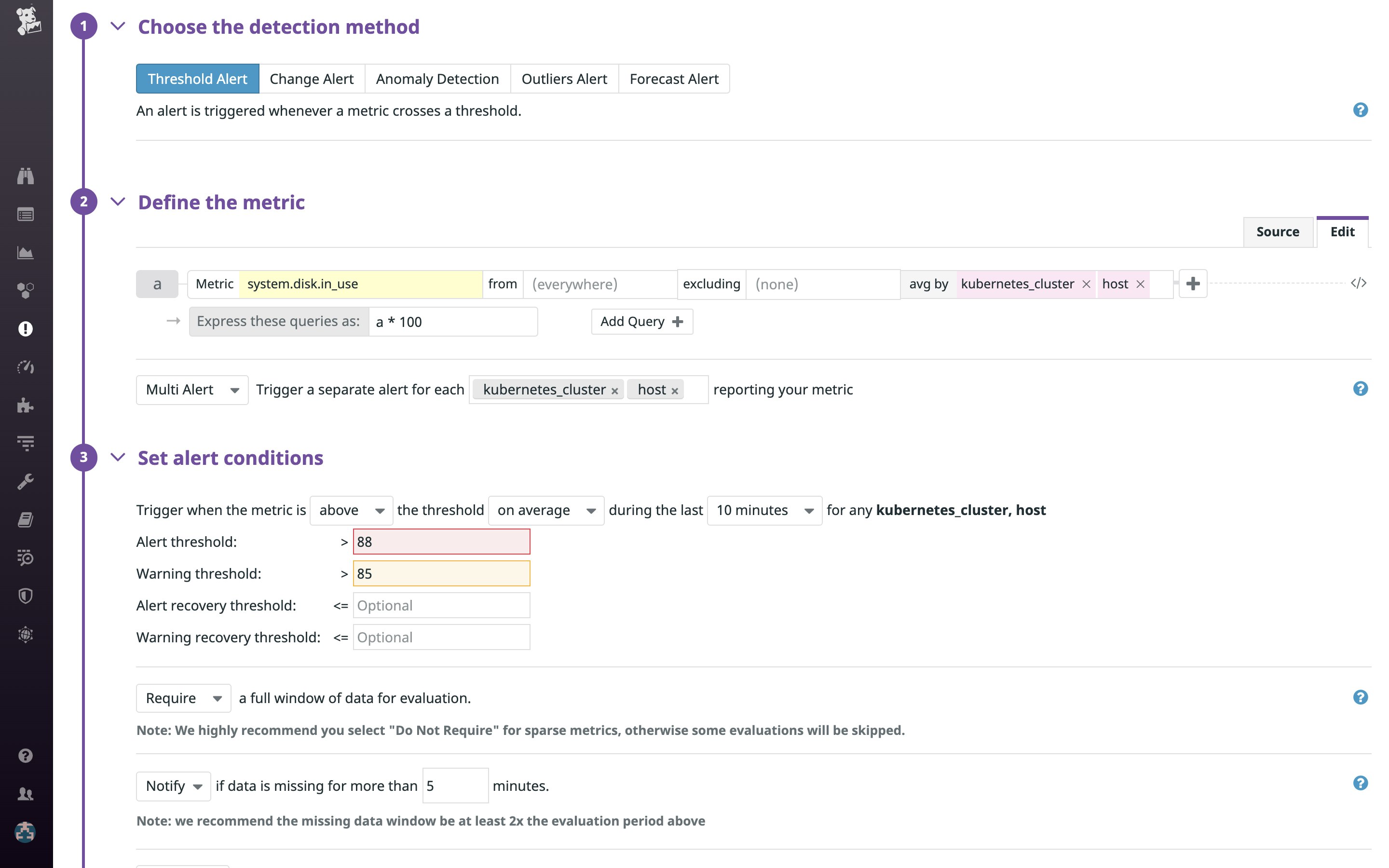Click the Add Query button

coord(641,322)
